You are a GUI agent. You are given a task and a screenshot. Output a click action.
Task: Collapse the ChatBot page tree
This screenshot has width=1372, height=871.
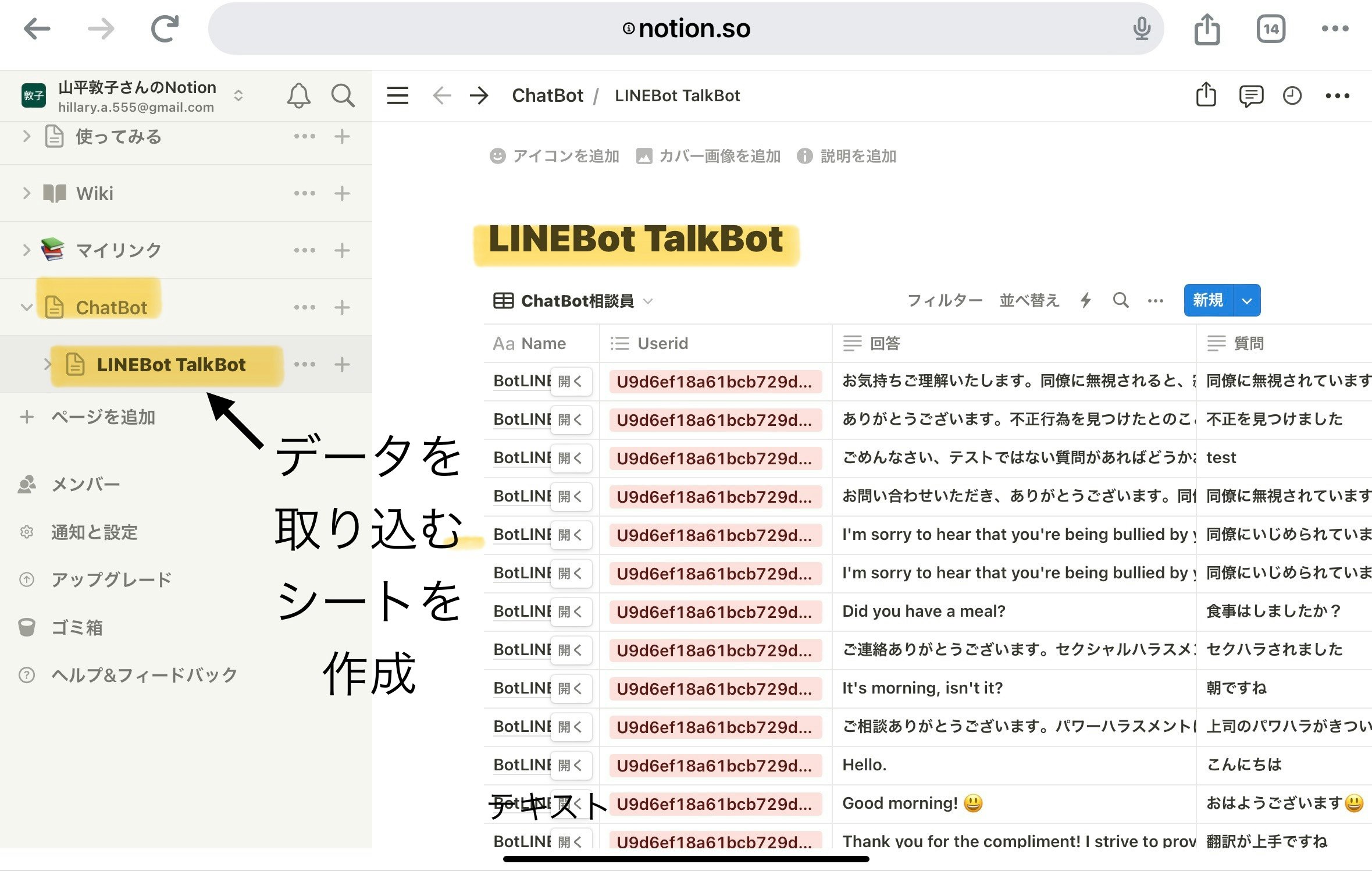[26, 307]
